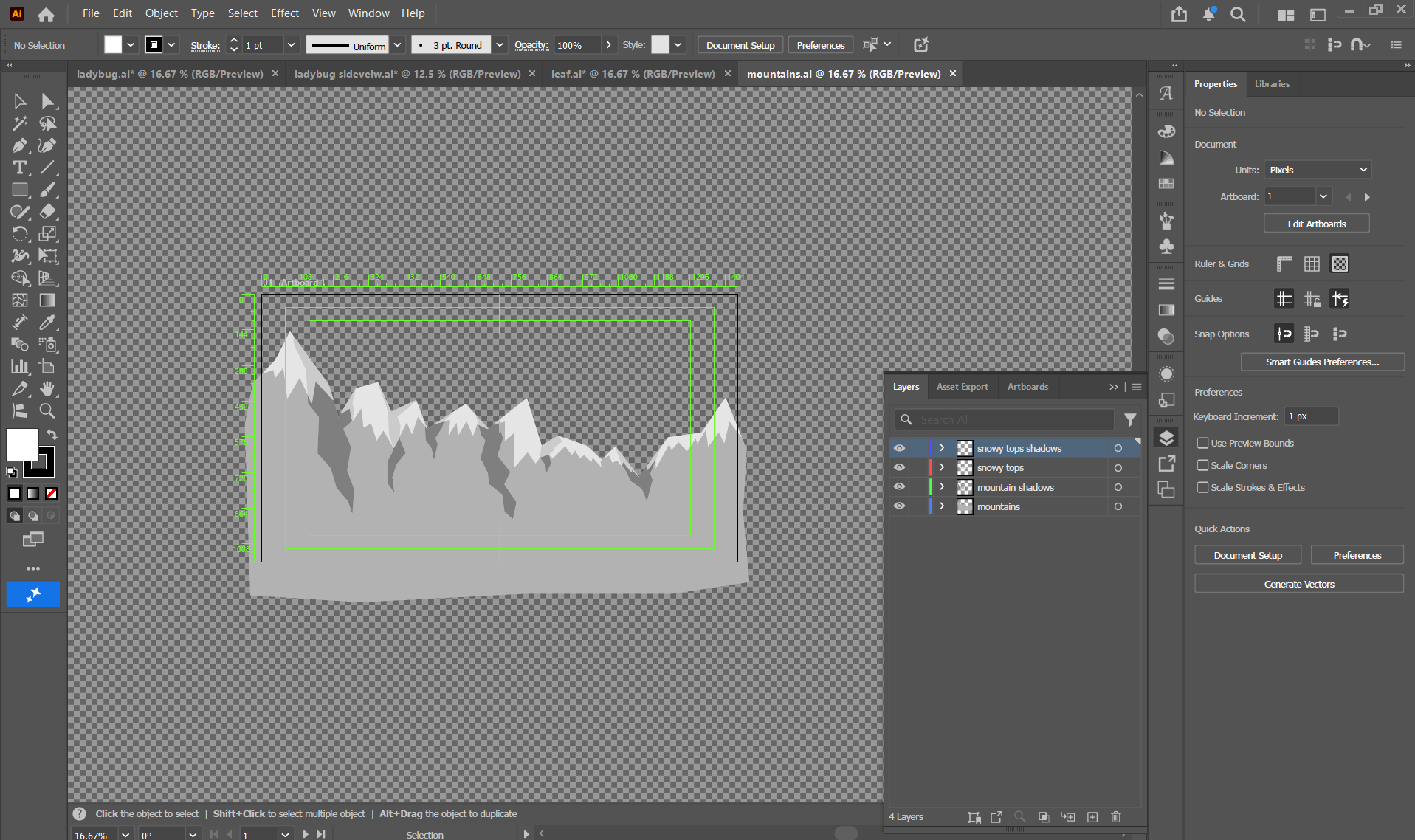Click the fill color swatch in toolbar
The height and width of the screenshot is (840, 1415).
pyautogui.click(x=22, y=444)
